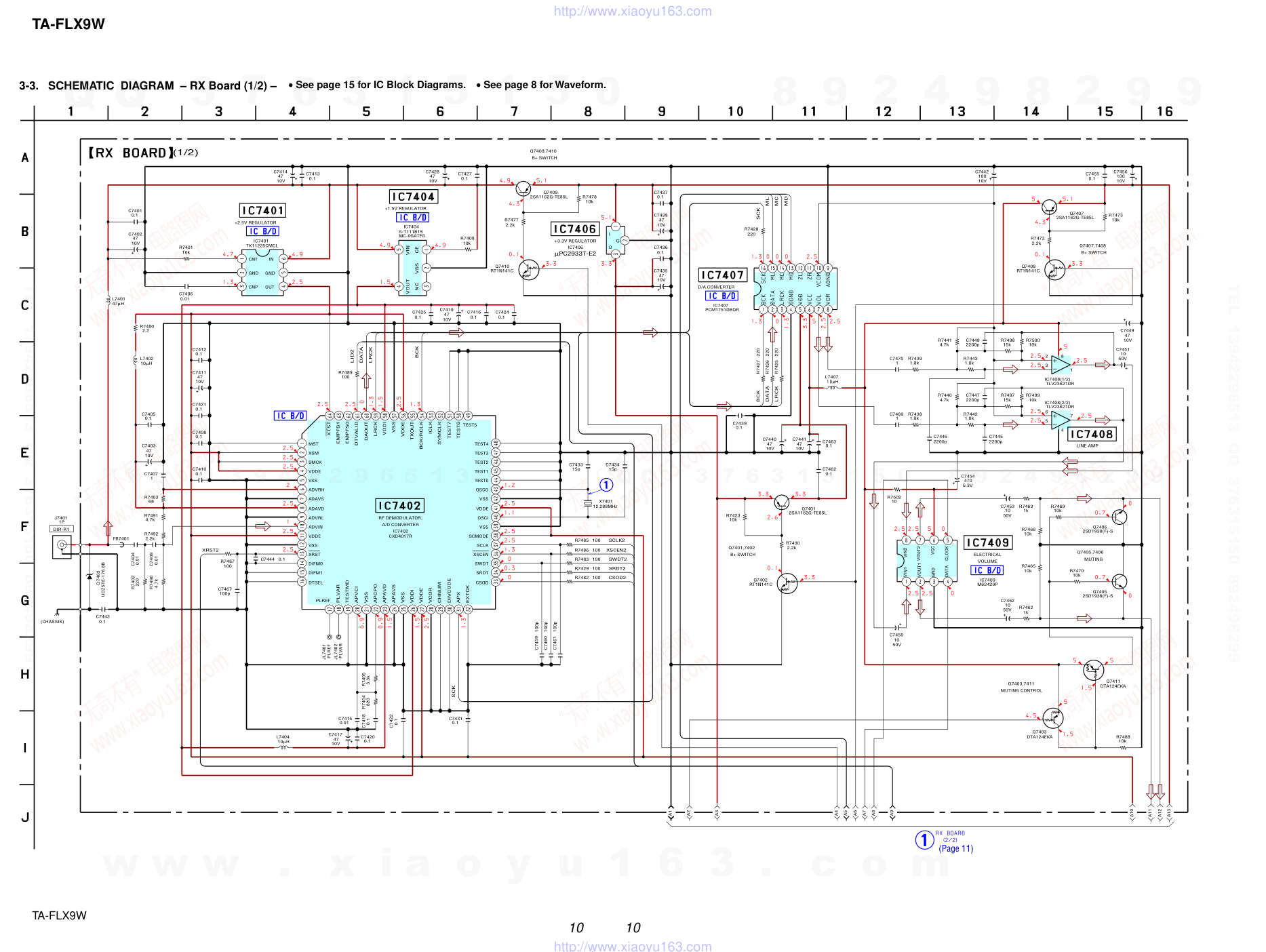The image size is (1266, 952).
Task: Click the IC7402 label on the demodulator chip
Action: tap(400, 506)
